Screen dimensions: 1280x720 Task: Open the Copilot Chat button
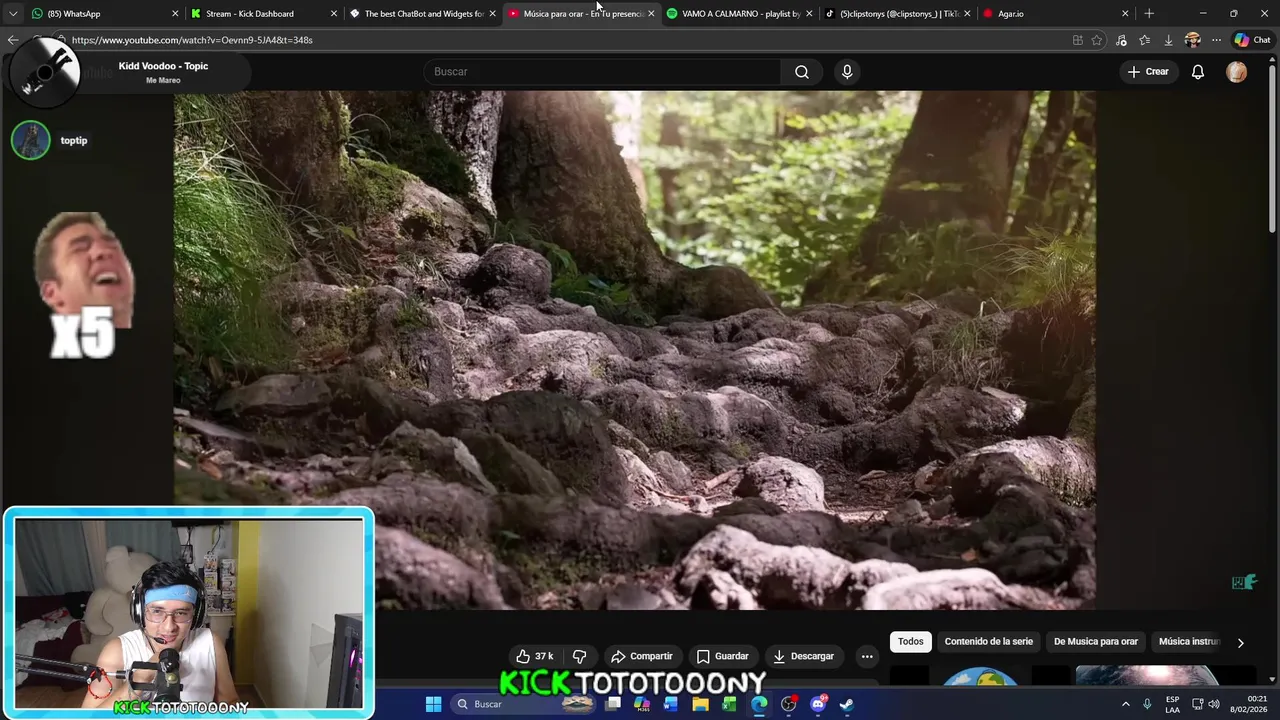[1252, 40]
